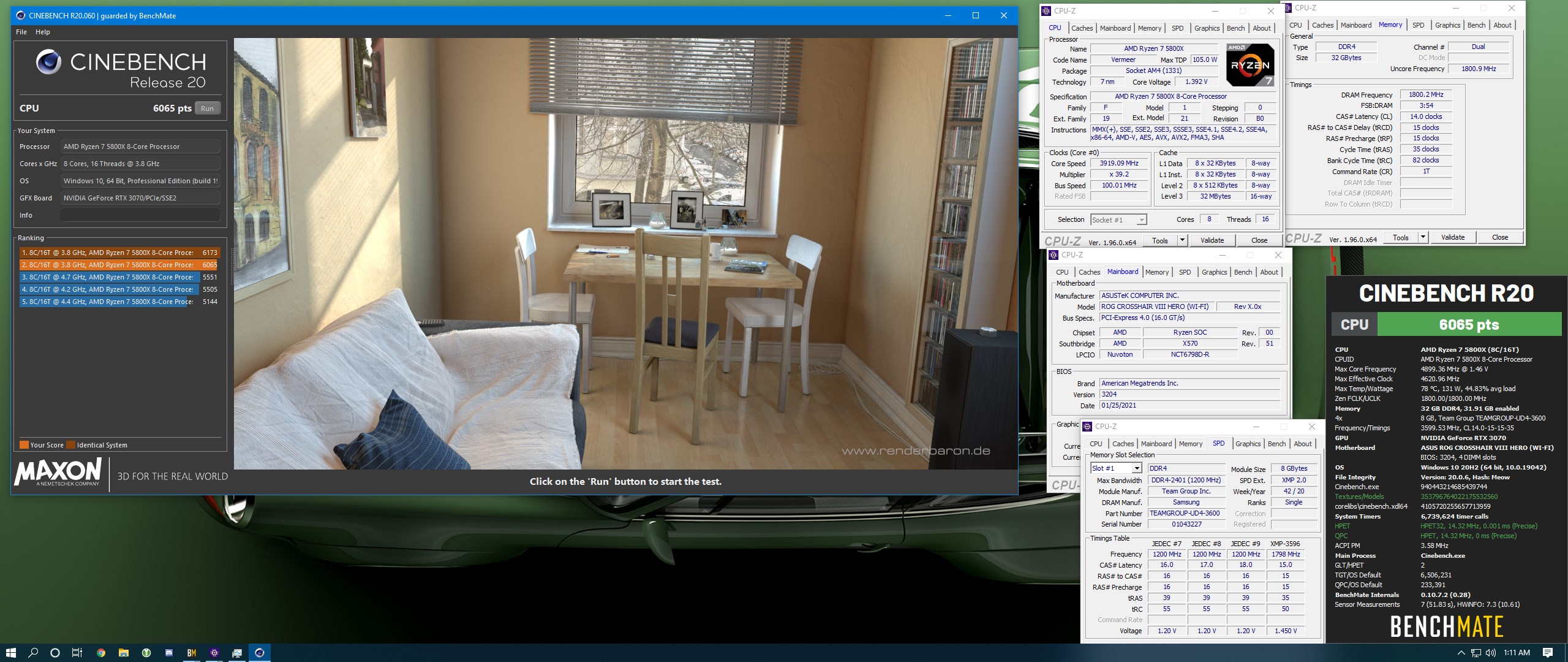Click the AMD Ryzen 7 logo in CPU-Z

1249,64
